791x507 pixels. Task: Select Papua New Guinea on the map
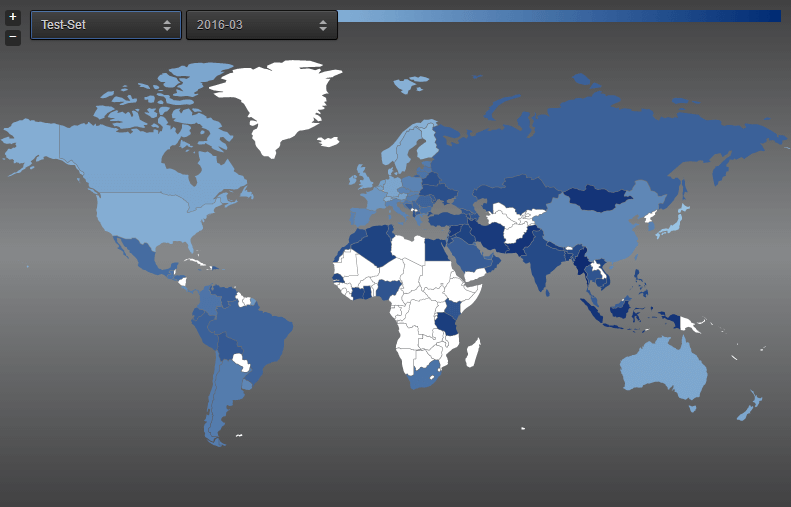tap(688, 323)
